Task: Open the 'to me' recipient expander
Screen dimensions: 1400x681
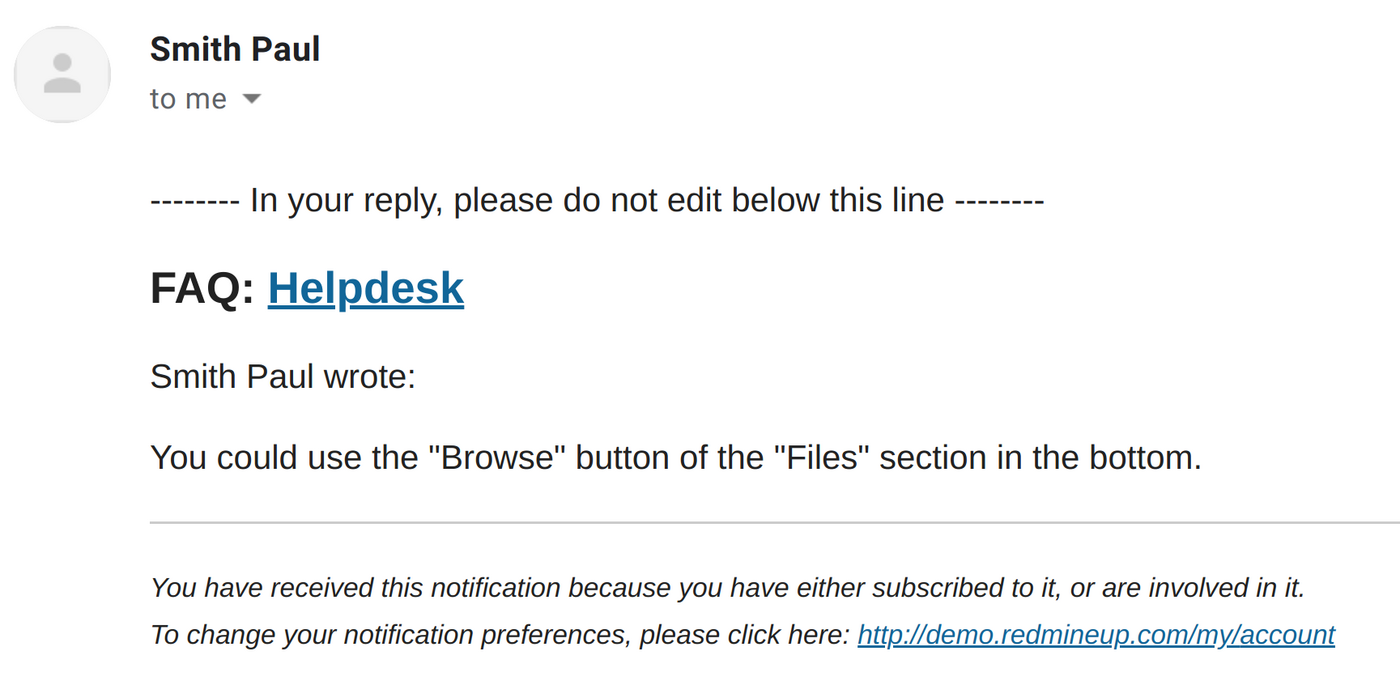Action: click(x=206, y=98)
